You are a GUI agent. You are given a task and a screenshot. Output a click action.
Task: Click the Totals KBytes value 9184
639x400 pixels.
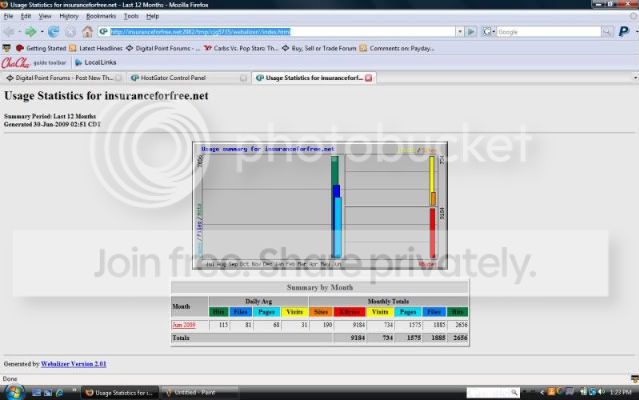pos(357,338)
